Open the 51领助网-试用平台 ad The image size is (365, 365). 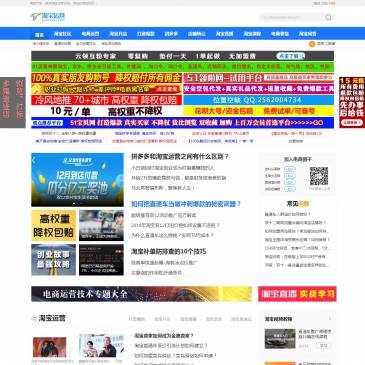coord(258,78)
